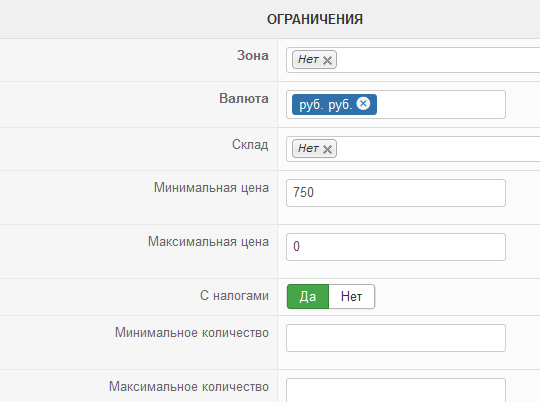This screenshot has height=402, width=540.
Task: Open the Зона multi-select dropdown
Action: (437, 60)
